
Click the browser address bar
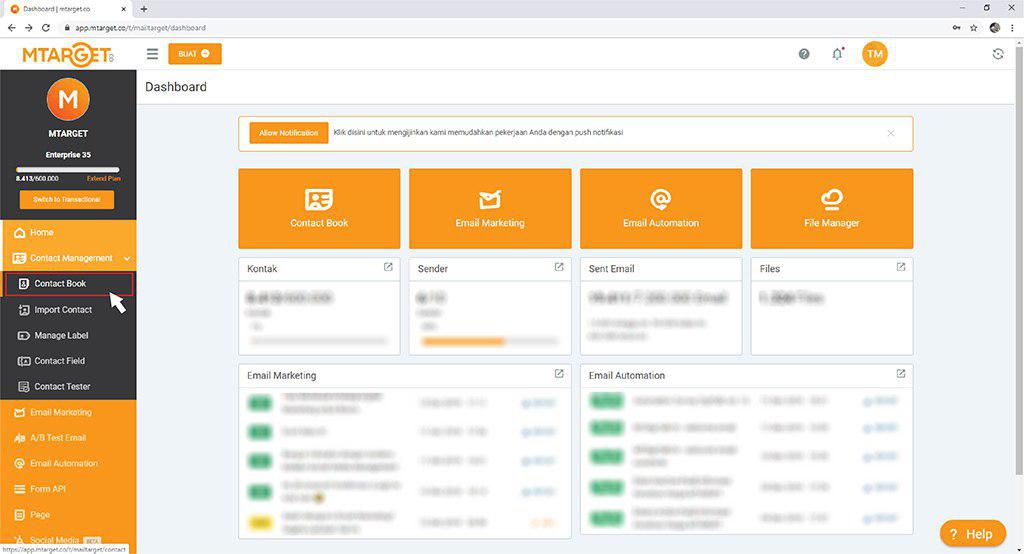click(503, 27)
